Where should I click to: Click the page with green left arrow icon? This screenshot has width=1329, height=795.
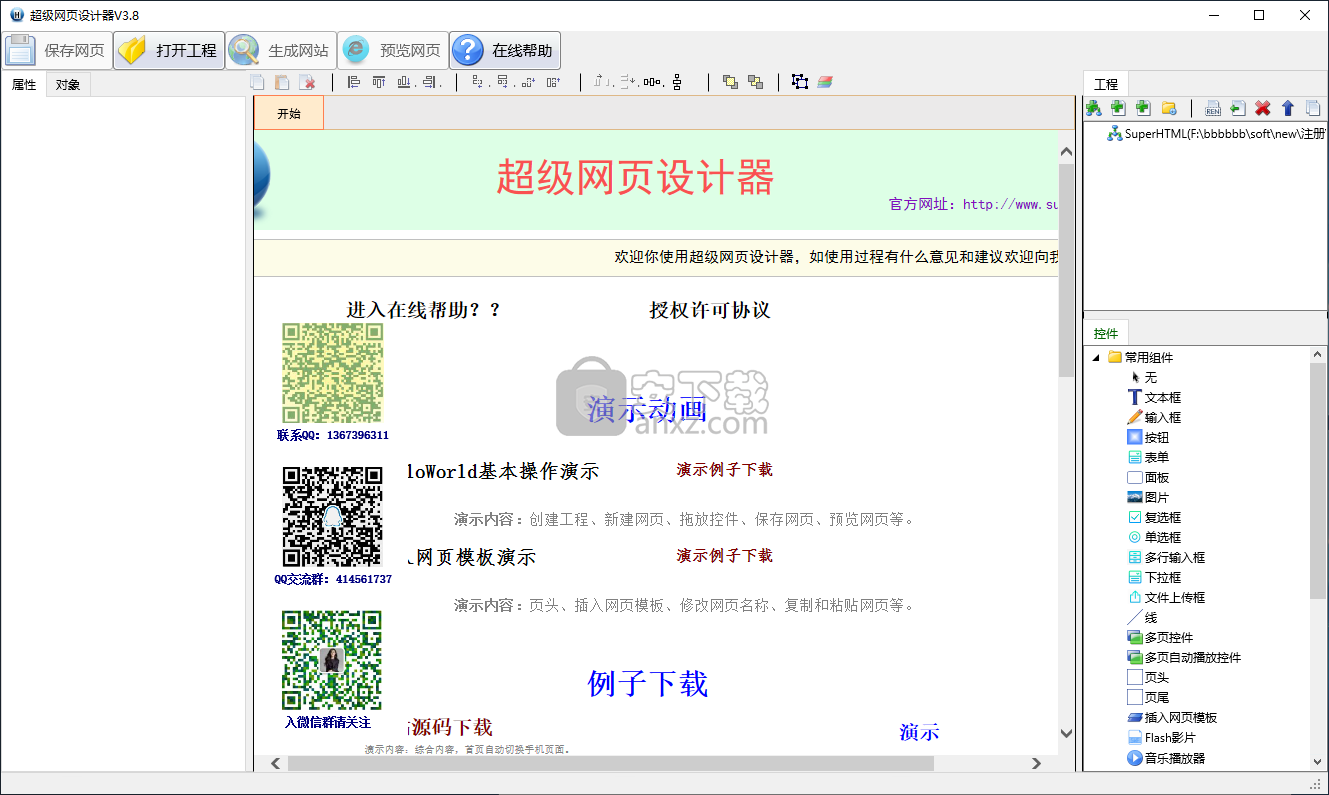1238,108
